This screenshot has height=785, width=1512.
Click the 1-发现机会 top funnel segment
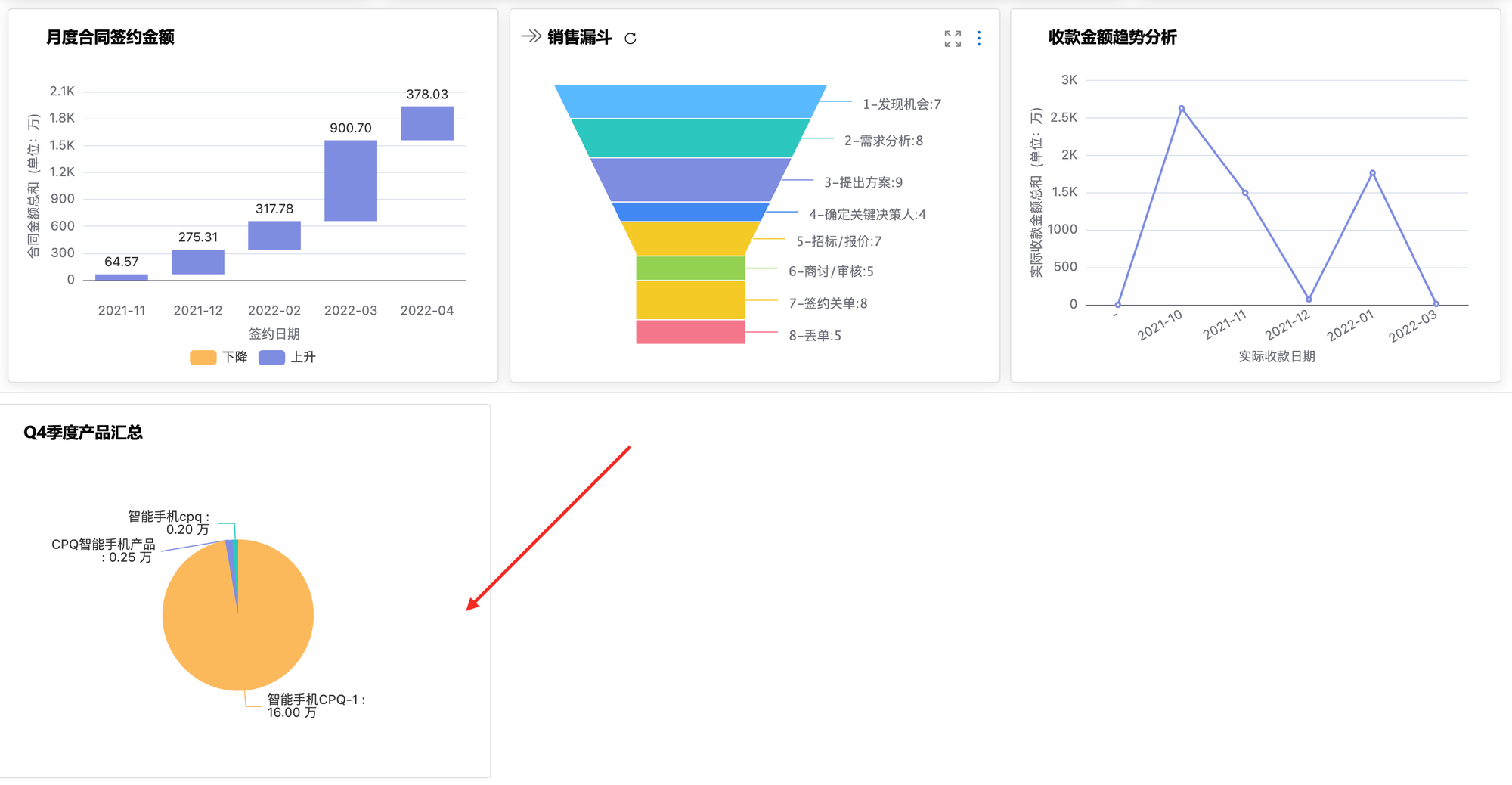click(690, 101)
